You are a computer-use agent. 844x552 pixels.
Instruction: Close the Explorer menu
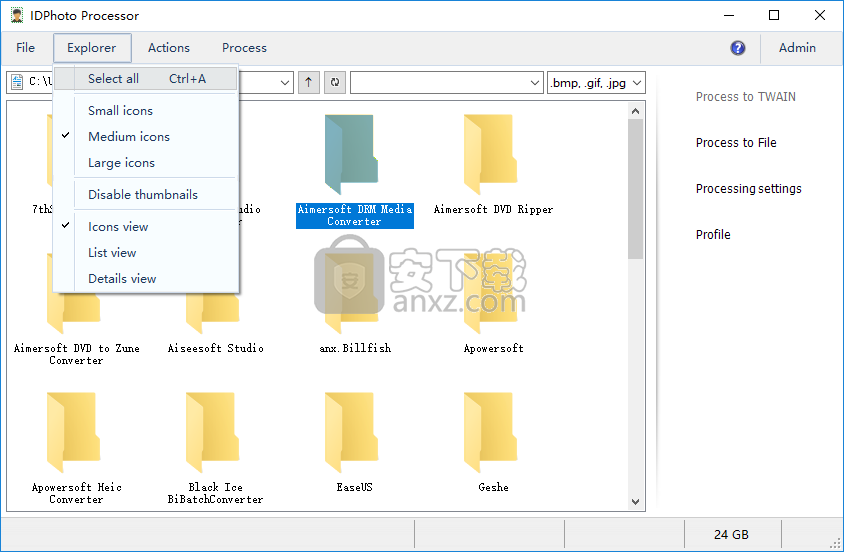pyautogui.click(x=92, y=47)
